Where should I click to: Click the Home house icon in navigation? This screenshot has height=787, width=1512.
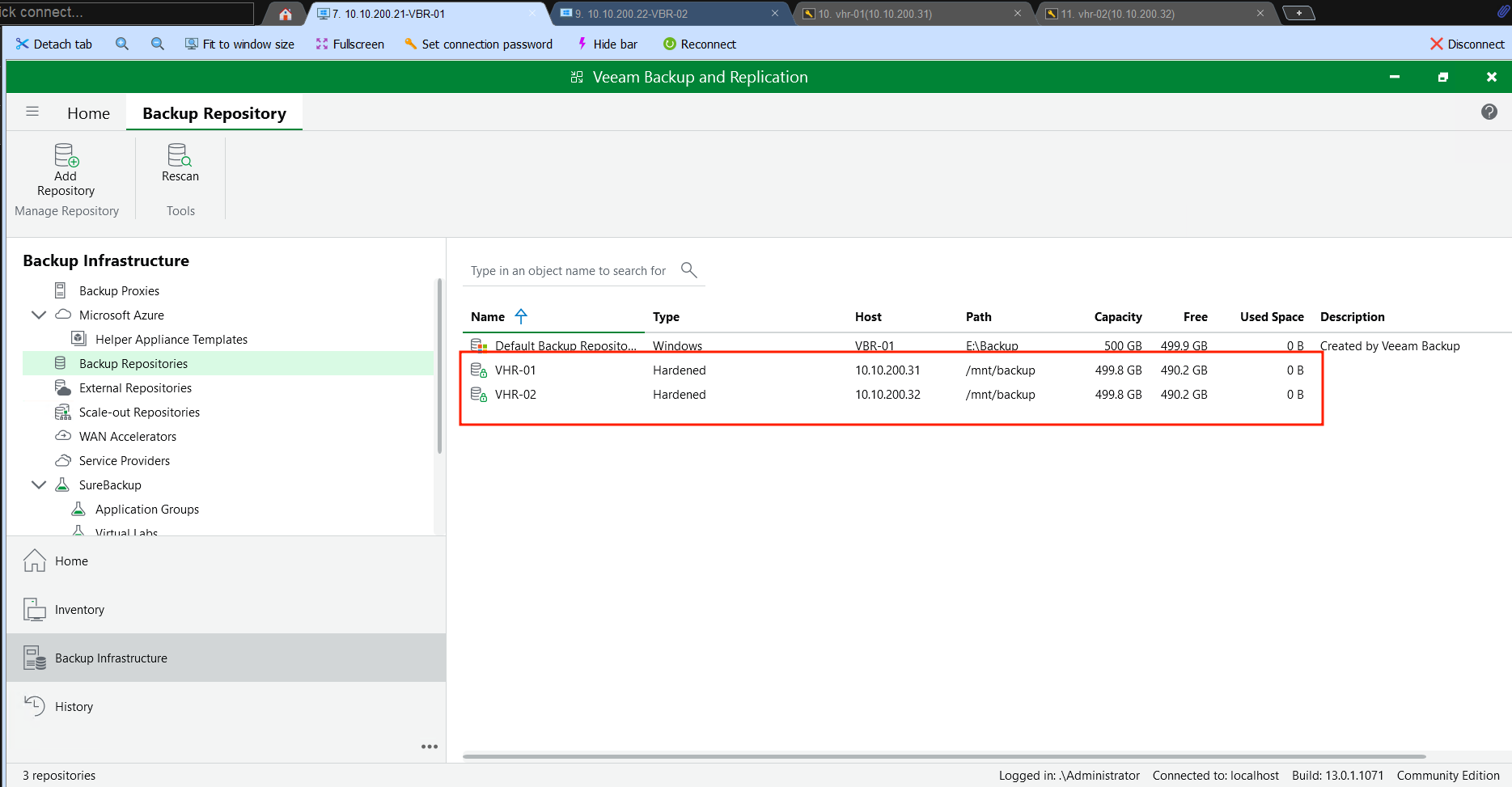tap(35, 561)
